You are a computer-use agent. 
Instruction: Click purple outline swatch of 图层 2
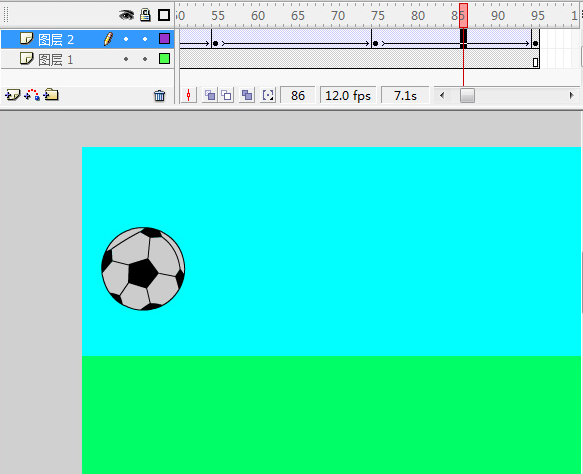tap(164, 39)
